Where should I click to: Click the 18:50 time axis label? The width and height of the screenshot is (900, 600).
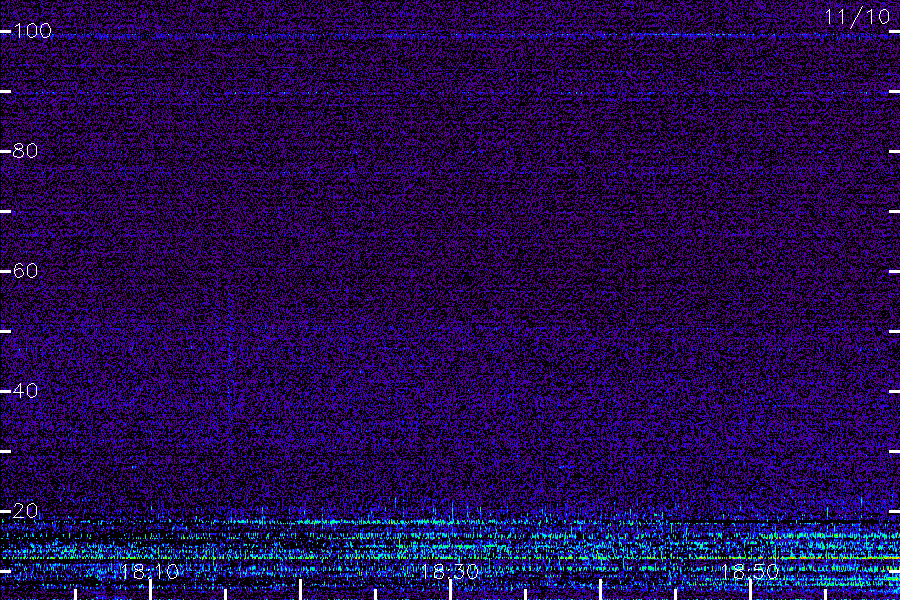point(750,572)
